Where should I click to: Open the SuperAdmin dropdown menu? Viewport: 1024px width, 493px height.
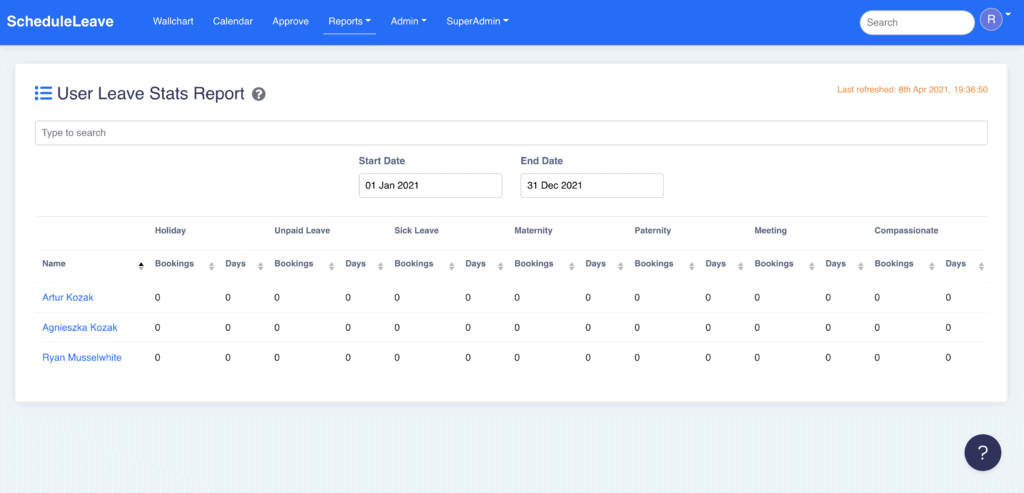(x=477, y=21)
